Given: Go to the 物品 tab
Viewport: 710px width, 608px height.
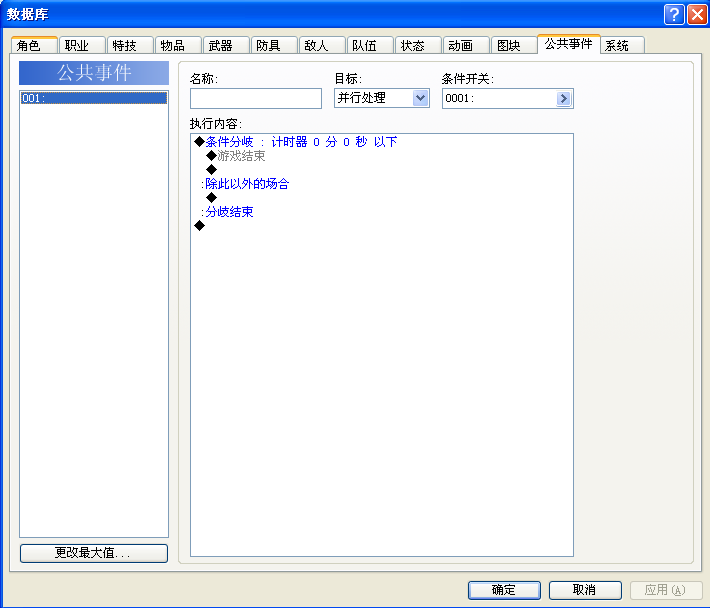Looking at the screenshot, I should pyautogui.click(x=178, y=45).
